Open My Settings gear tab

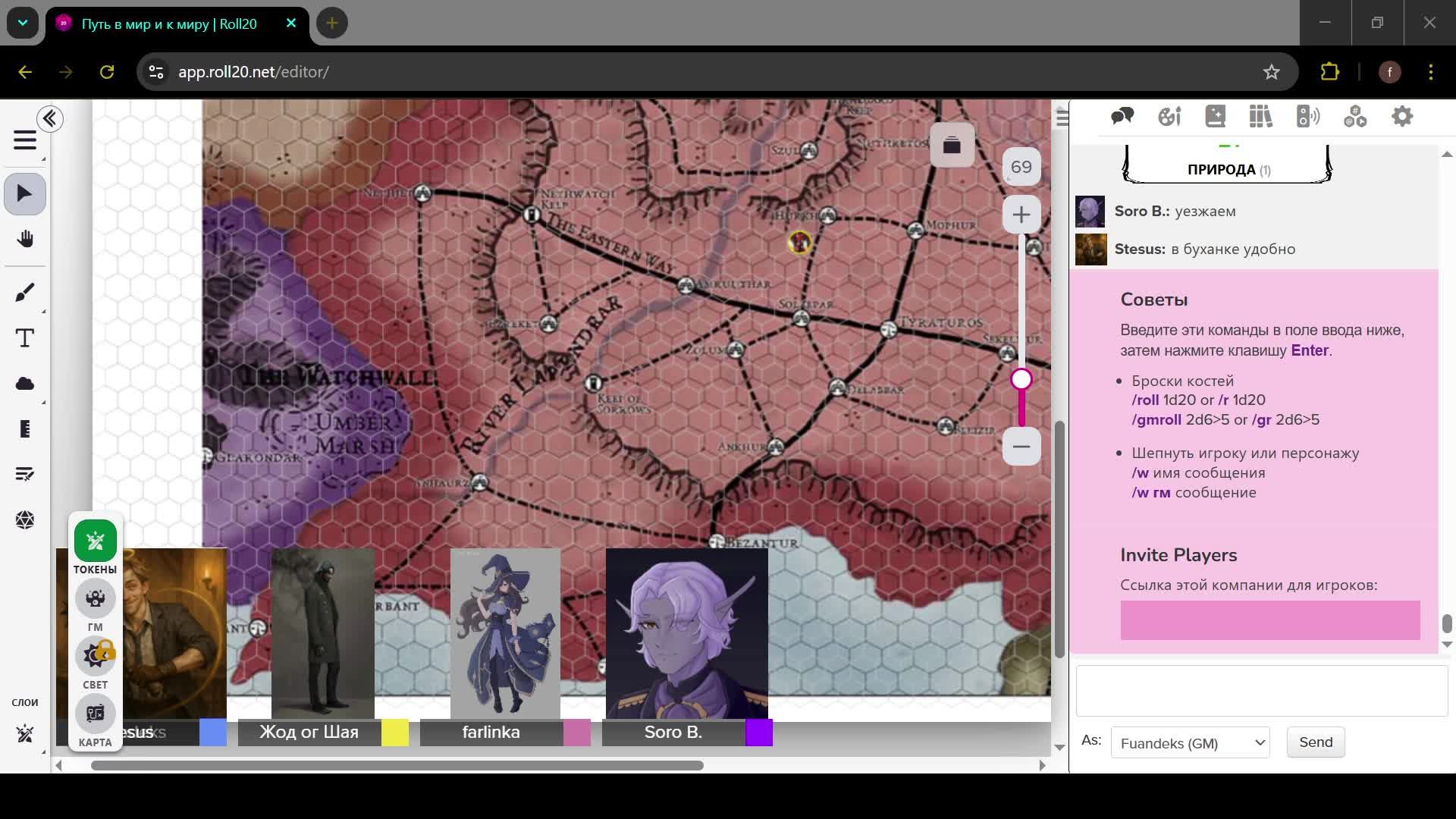click(x=1401, y=117)
